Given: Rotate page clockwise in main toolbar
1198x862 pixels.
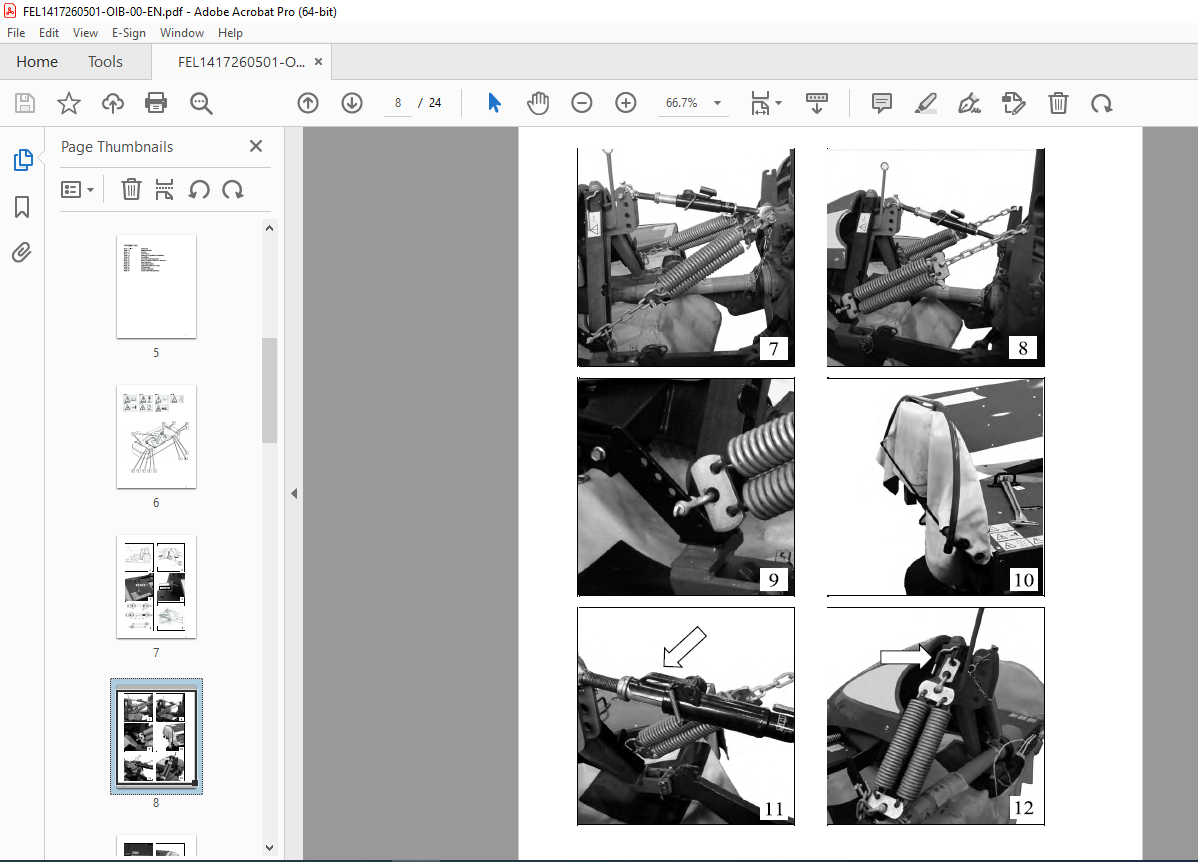Looking at the screenshot, I should coord(1102,103).
